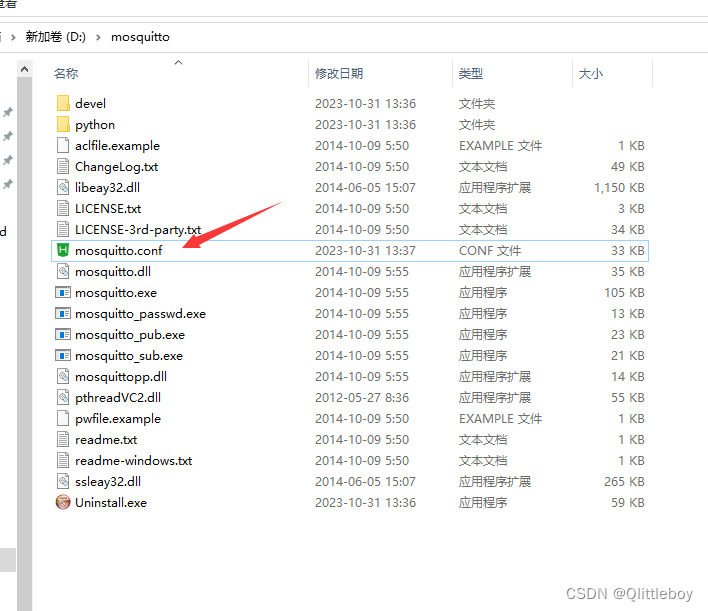
Task: Expand the chevron before 新加卷 (D:)
Action: pos(13,37)
